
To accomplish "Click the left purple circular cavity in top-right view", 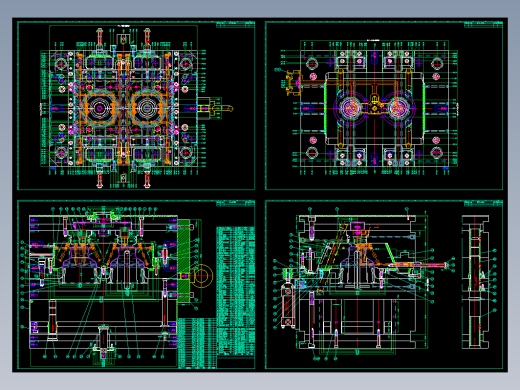I will pyautogui.click(x=350, y=108).
